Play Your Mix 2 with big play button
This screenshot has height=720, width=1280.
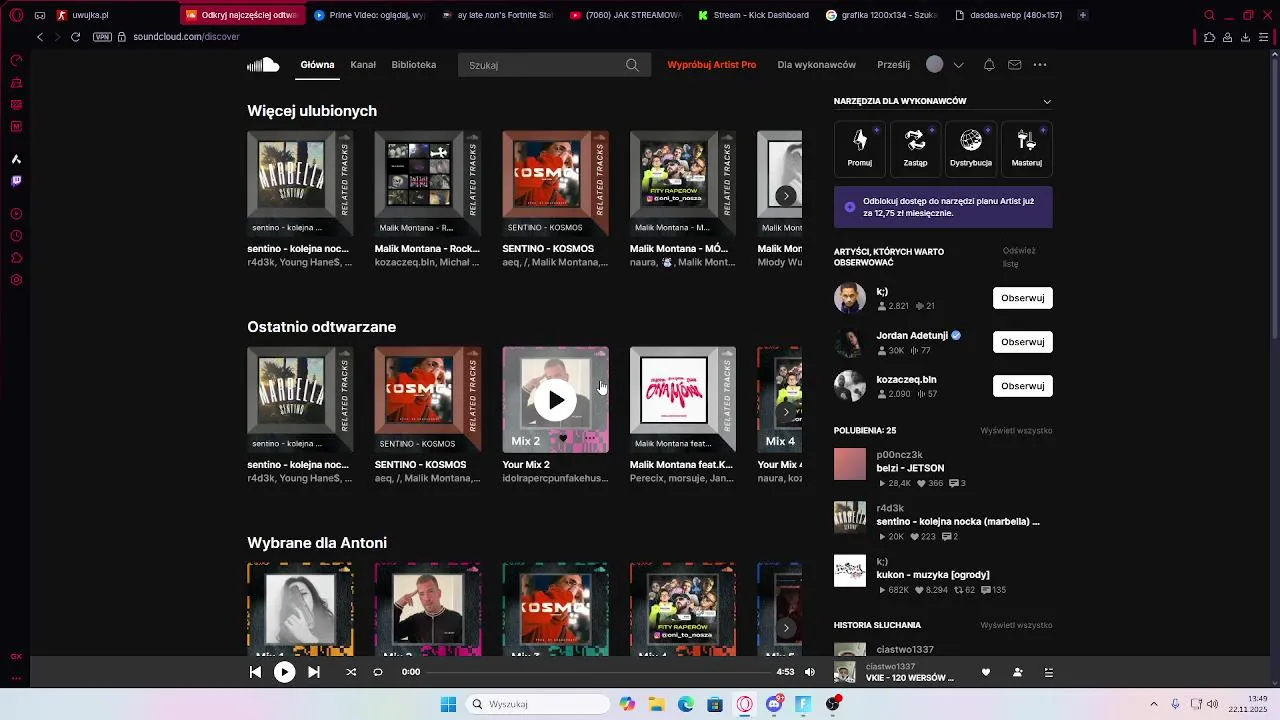555,400
